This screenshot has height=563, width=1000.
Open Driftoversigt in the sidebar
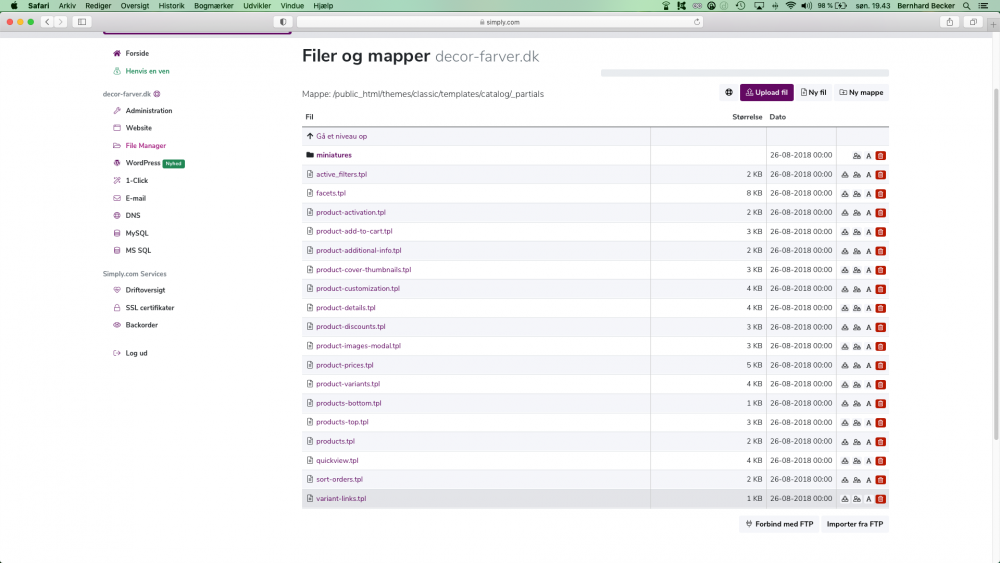[x=145, y=290]
